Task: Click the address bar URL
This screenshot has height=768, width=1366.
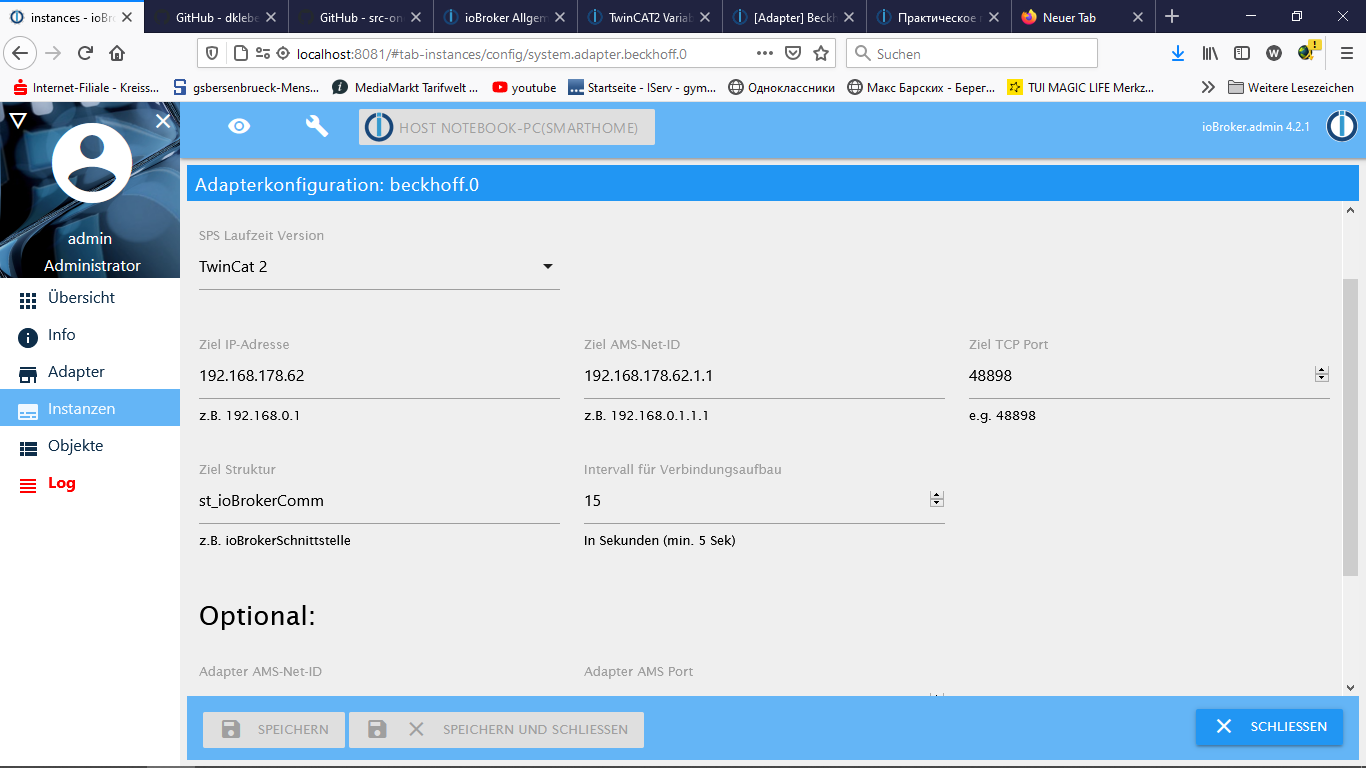Action: click(492, 54)
